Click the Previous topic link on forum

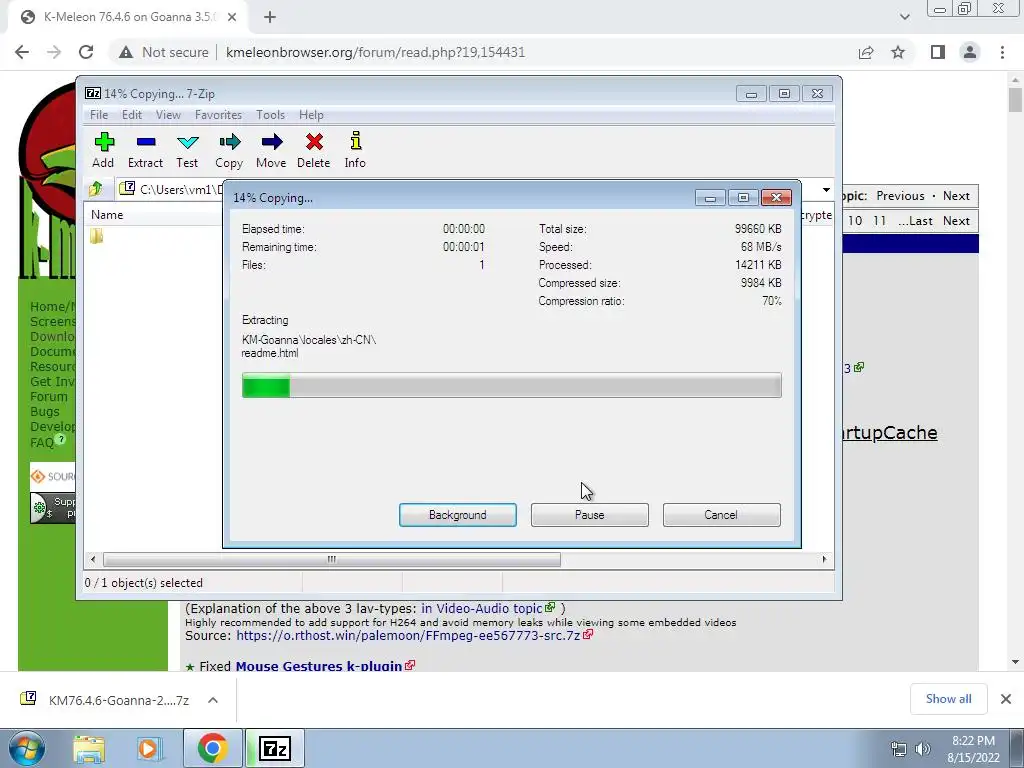pos(900,196)
